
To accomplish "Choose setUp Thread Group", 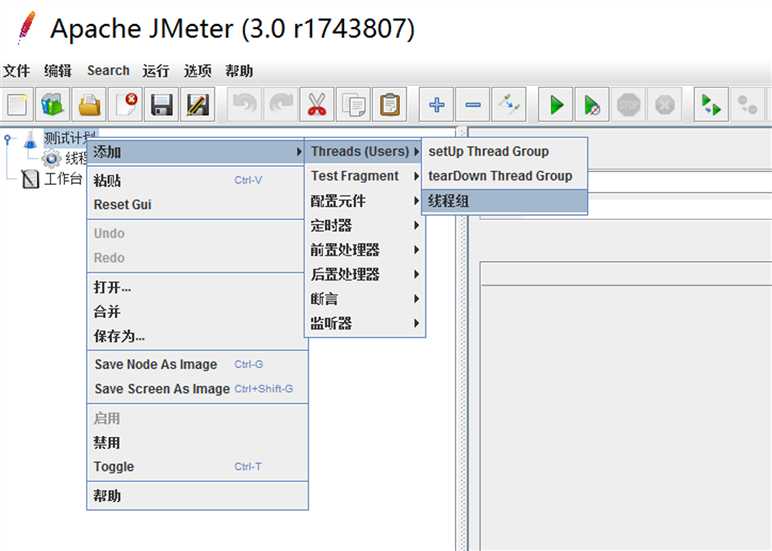I will (x=505, y=152).
